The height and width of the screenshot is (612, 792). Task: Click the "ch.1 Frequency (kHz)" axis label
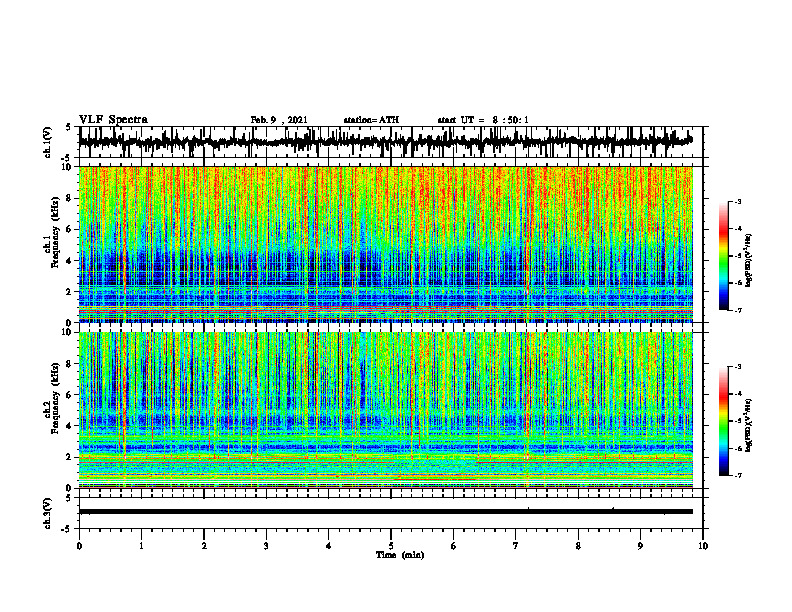[x=53, y=232]
